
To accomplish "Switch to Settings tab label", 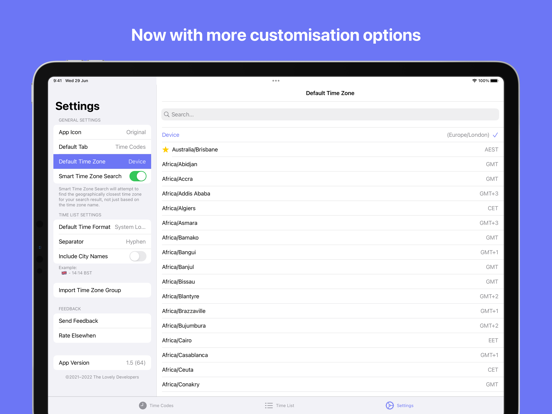I will click(405, 406).
